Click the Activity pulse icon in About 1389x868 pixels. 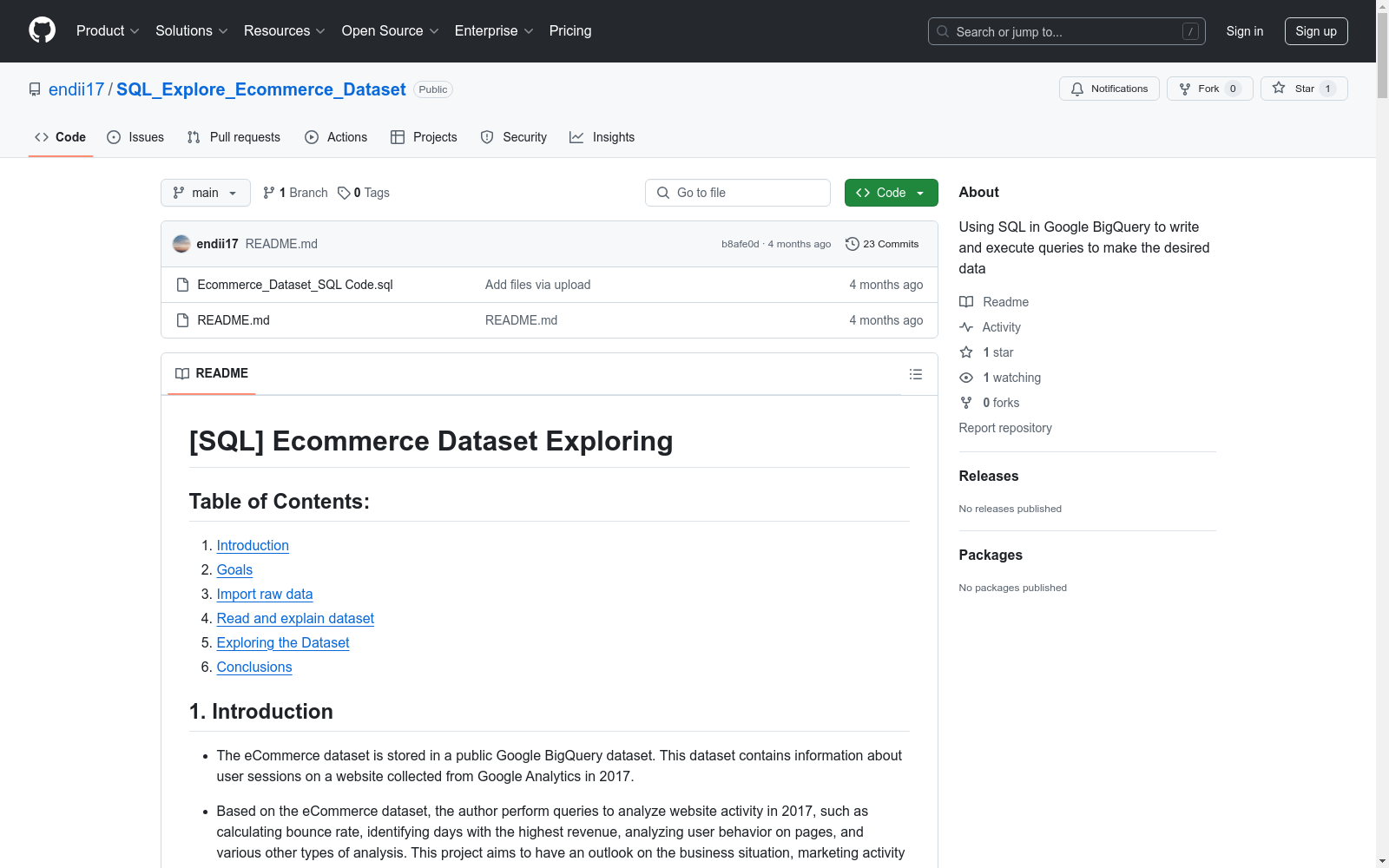click(966, 327)
